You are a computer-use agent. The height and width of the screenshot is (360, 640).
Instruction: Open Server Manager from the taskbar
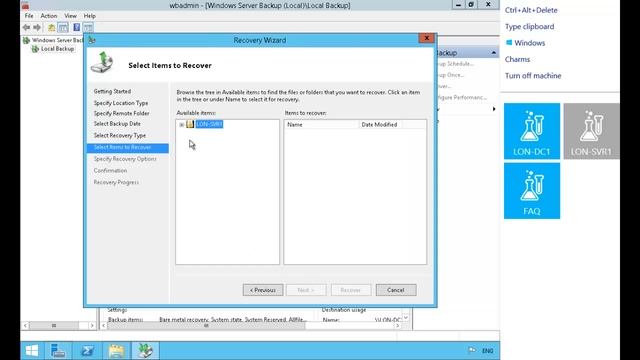pyautogui.click(x=58, y=351)
